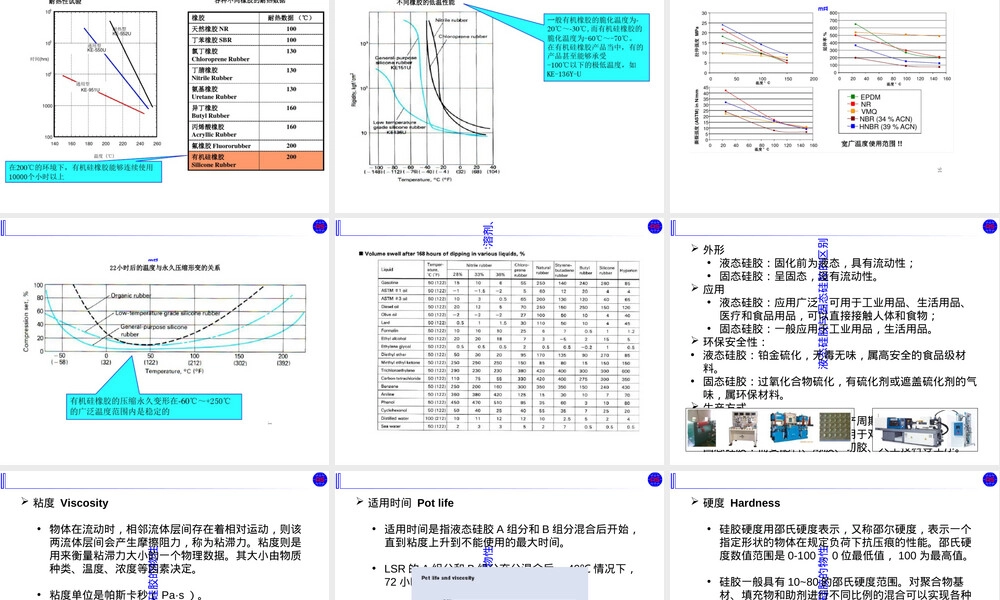
Task: Open the Volume swell table slide
Action: click(499, 341)
